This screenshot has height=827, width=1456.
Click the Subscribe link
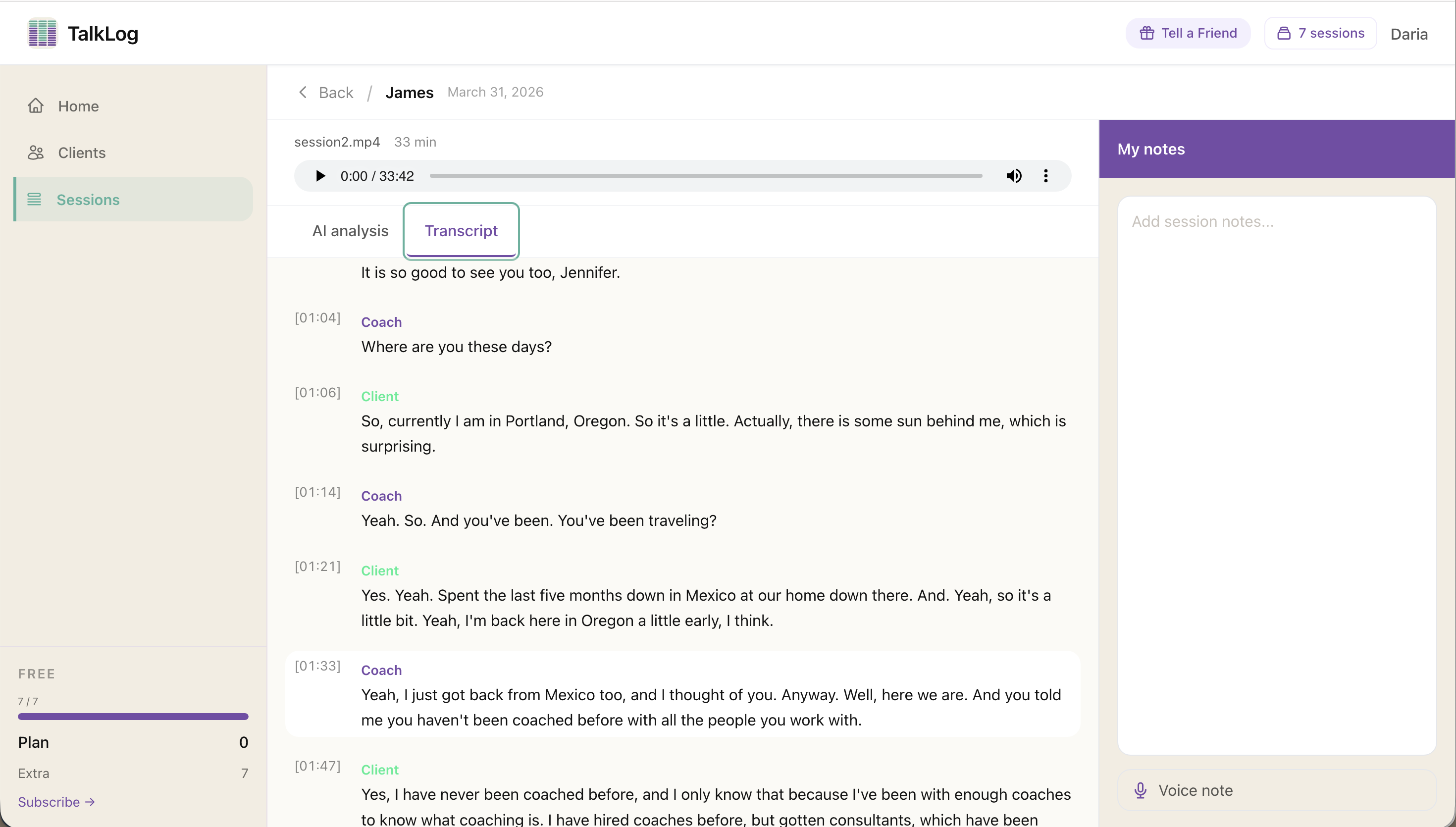point(55,801)
